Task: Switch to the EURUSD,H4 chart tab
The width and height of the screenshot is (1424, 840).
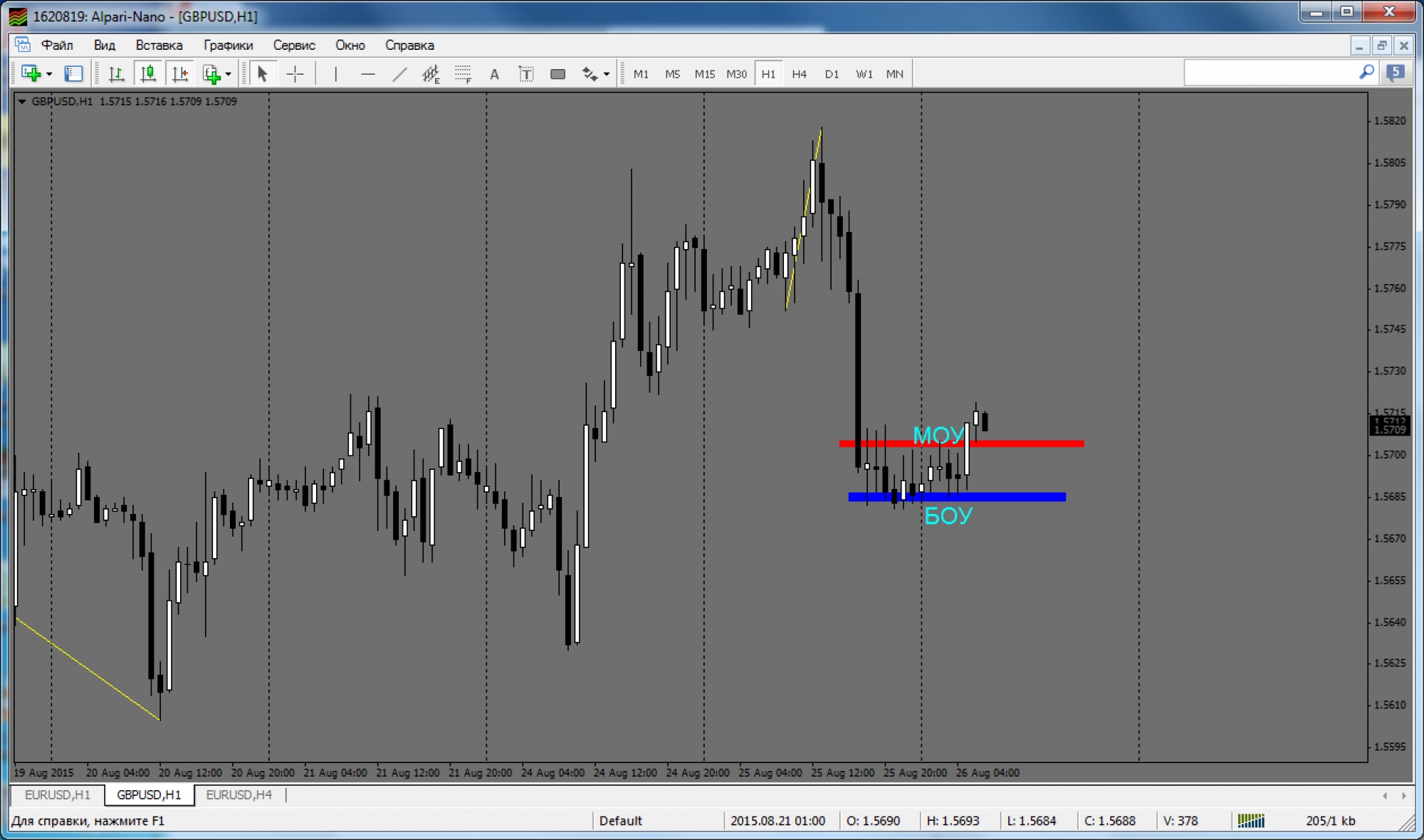Action: click(239, 794)
